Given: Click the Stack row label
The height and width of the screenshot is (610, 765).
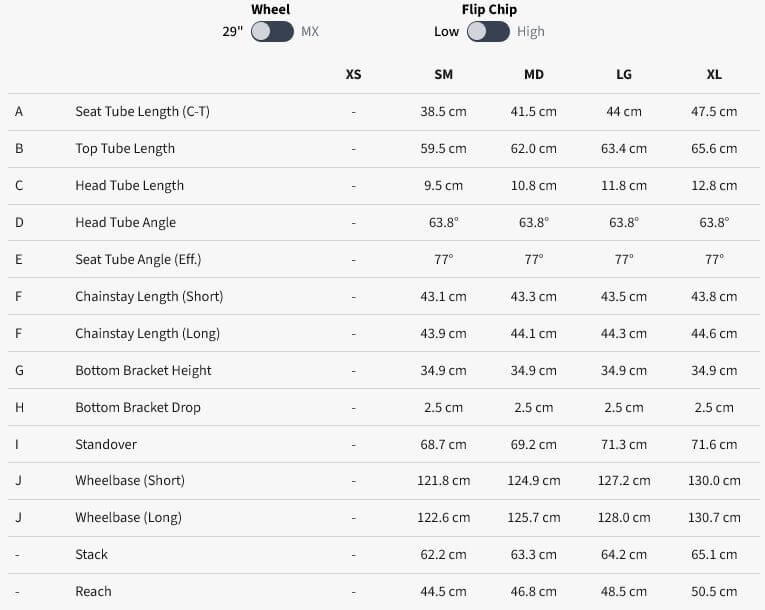Looking at the screenshot, I should pyautogui.click(x=91, y=554).
